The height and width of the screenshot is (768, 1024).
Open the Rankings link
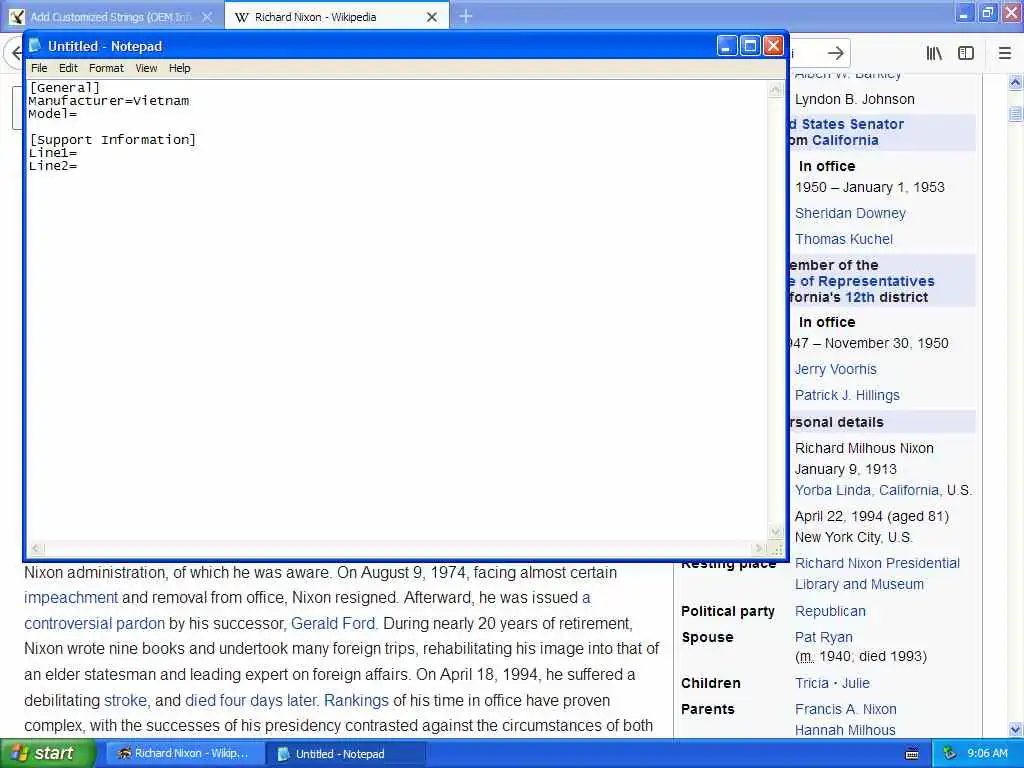(x=357, y=701)
